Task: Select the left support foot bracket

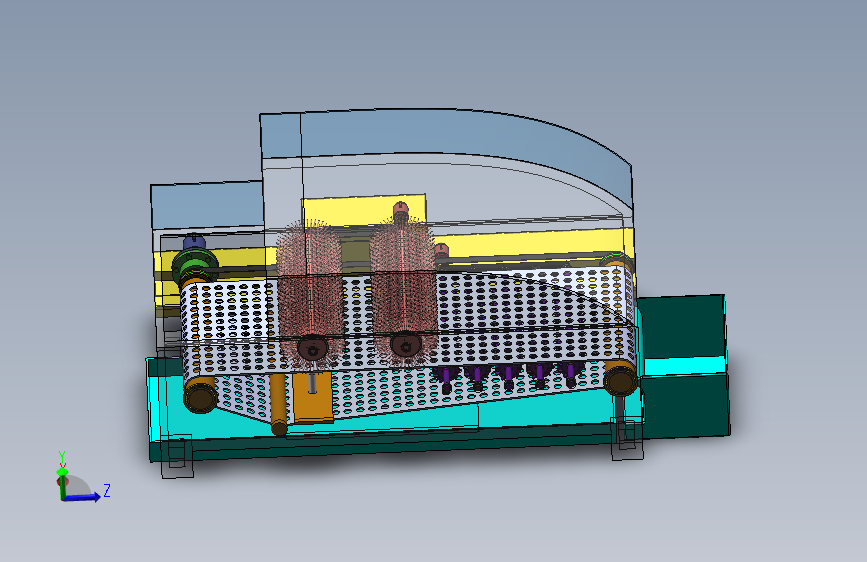Action: pos(177,455)
